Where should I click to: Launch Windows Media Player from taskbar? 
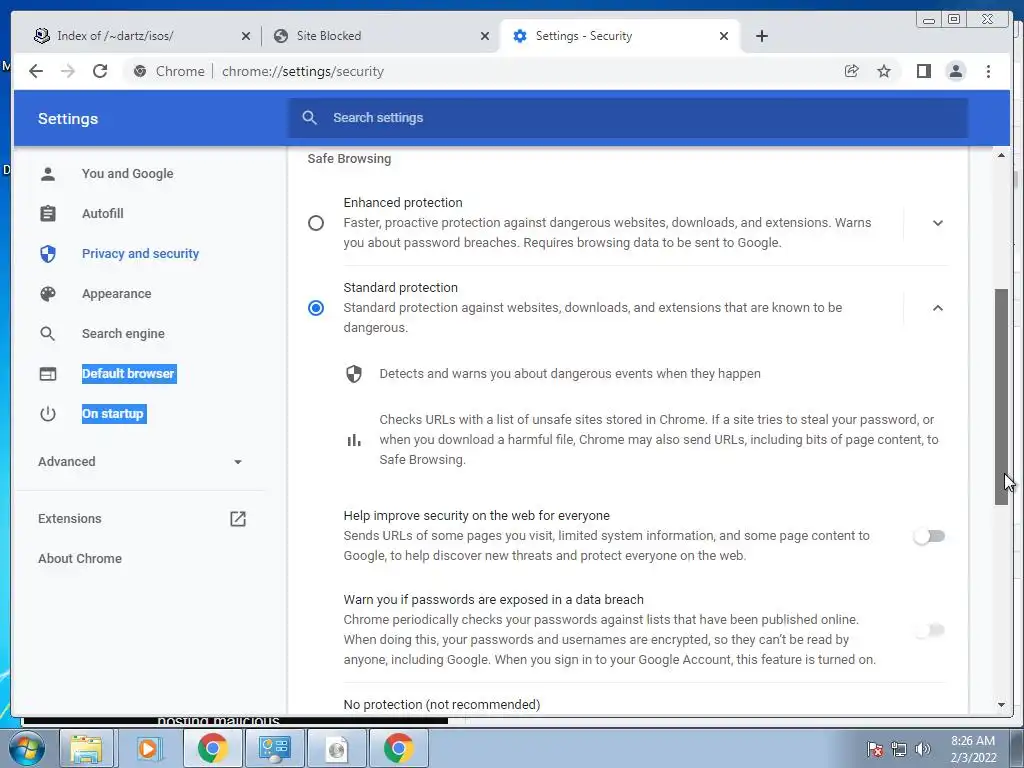click(x=148, y=748)
